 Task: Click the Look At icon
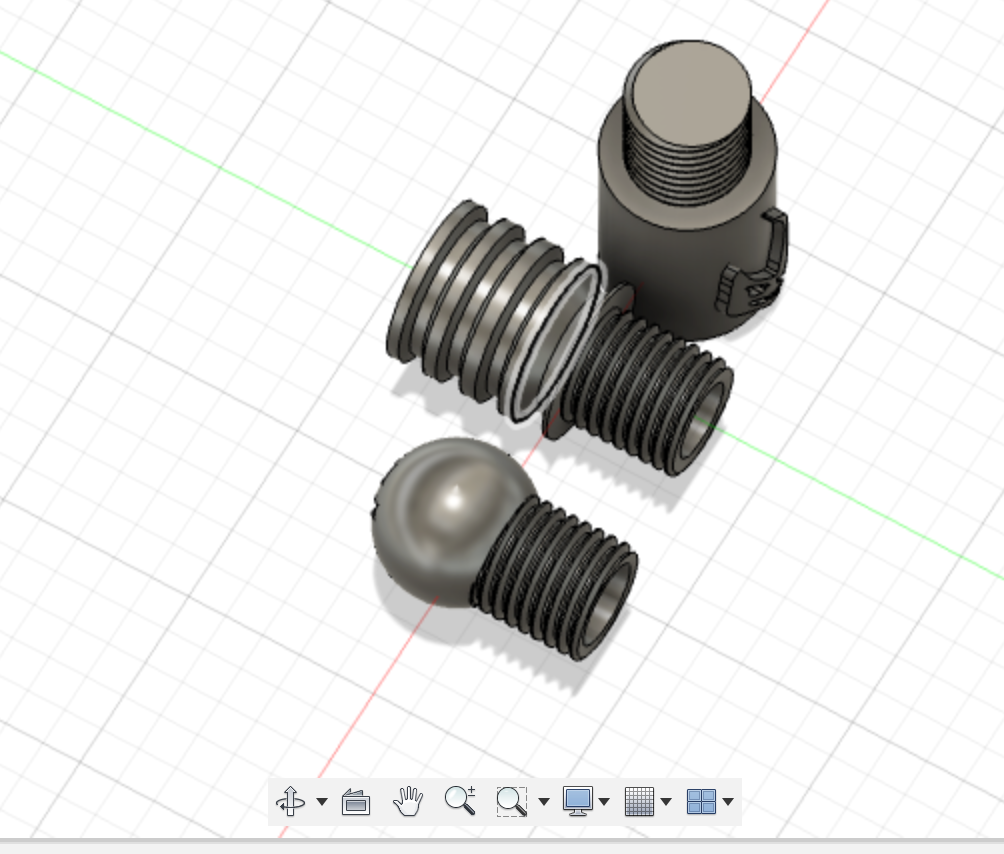(x=356, y=802)
